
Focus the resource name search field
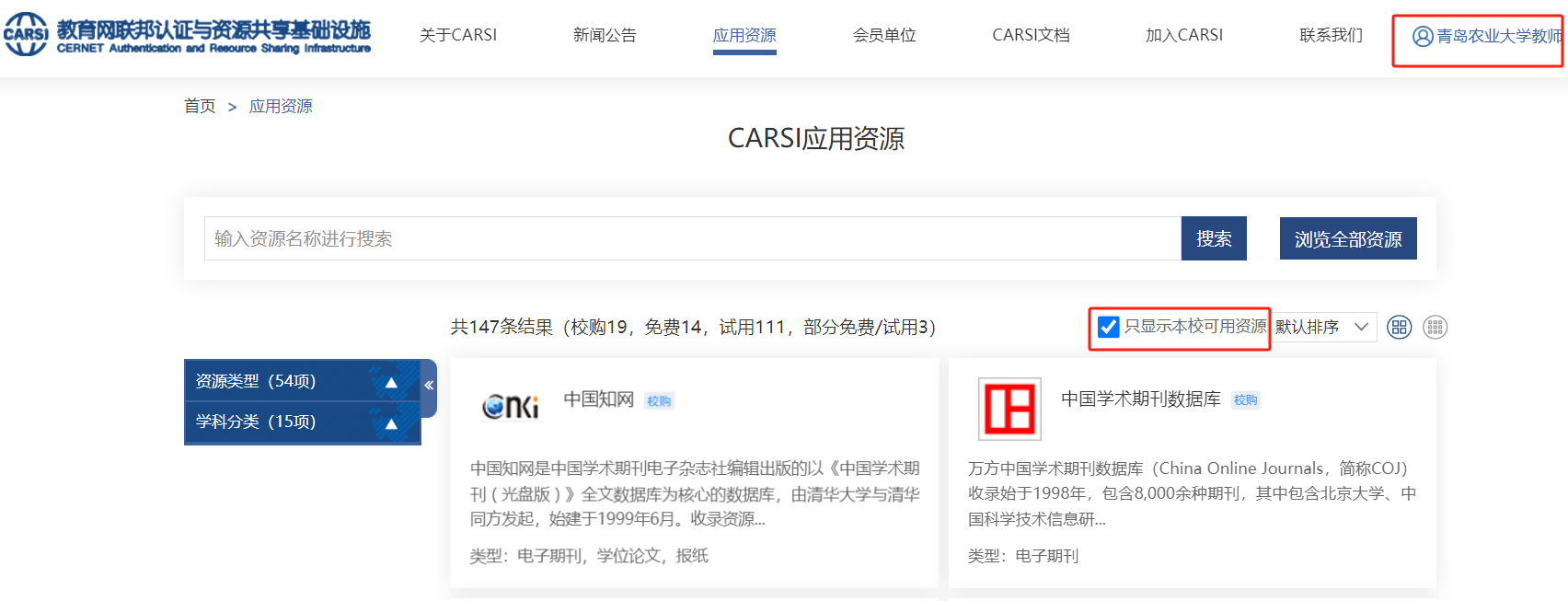click(692, 239)
